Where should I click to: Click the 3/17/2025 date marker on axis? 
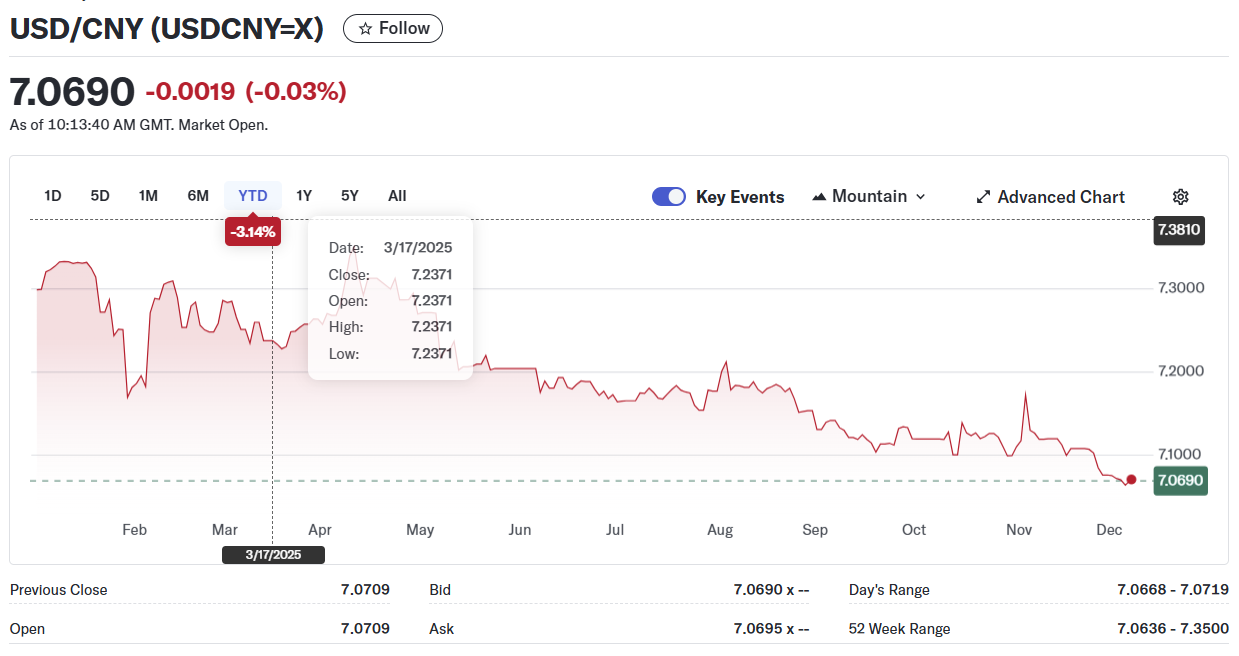273,555
